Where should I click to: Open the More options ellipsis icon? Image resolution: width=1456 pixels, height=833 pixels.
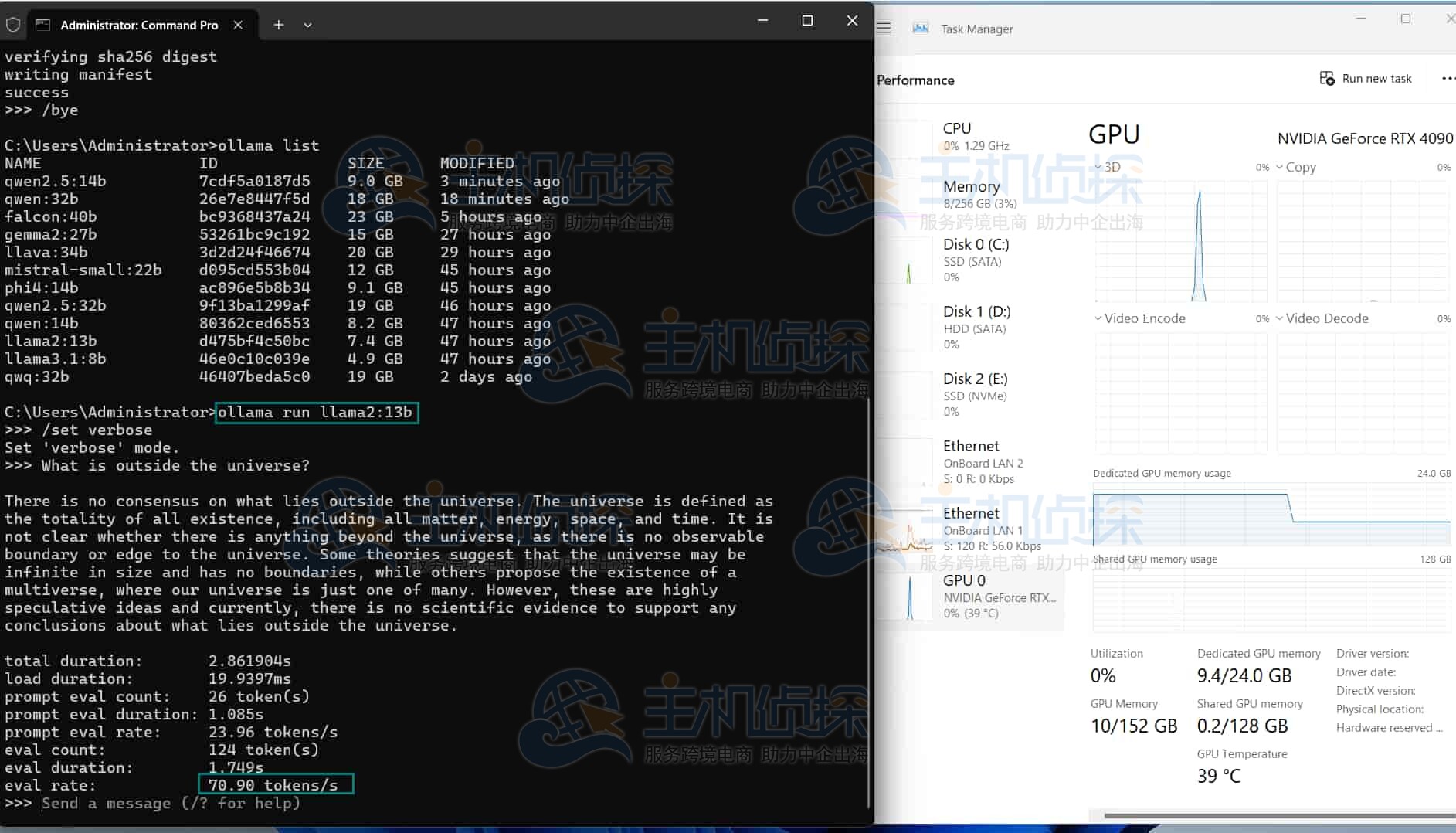coord(1448,77)
